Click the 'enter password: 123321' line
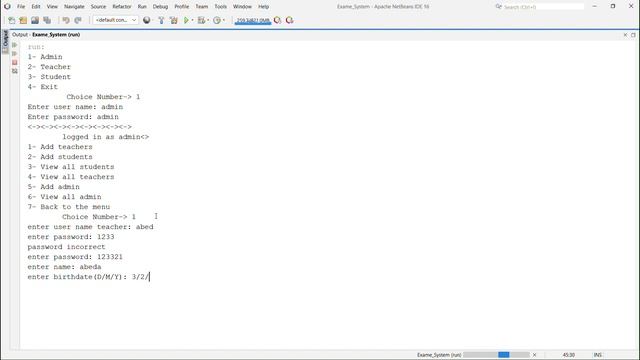The image size is (640, 360). click(75, 257)
